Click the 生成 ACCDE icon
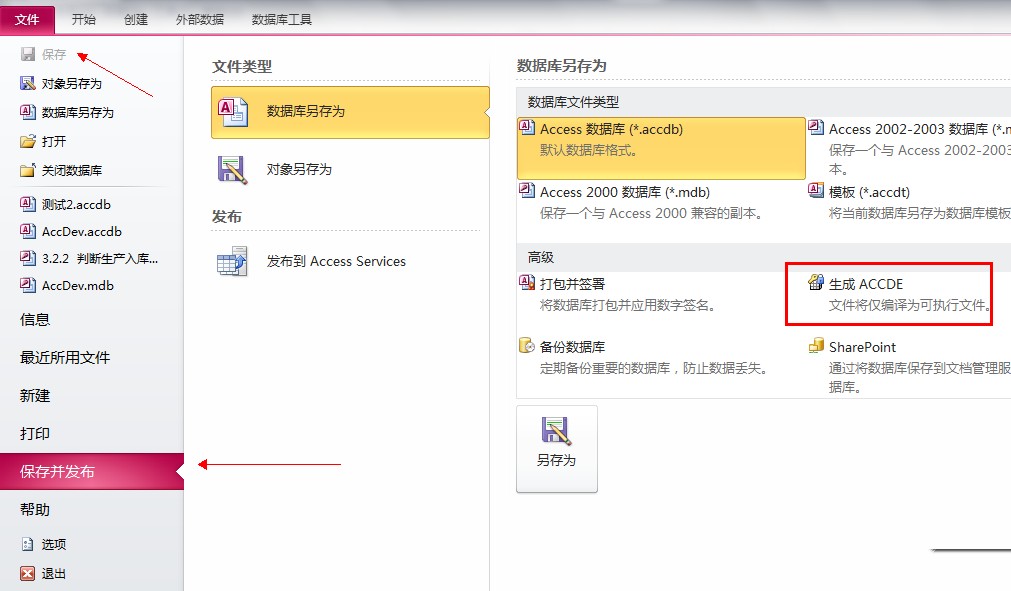The image size is (1011, 591). pyautogui.click(x=816, y=282)
